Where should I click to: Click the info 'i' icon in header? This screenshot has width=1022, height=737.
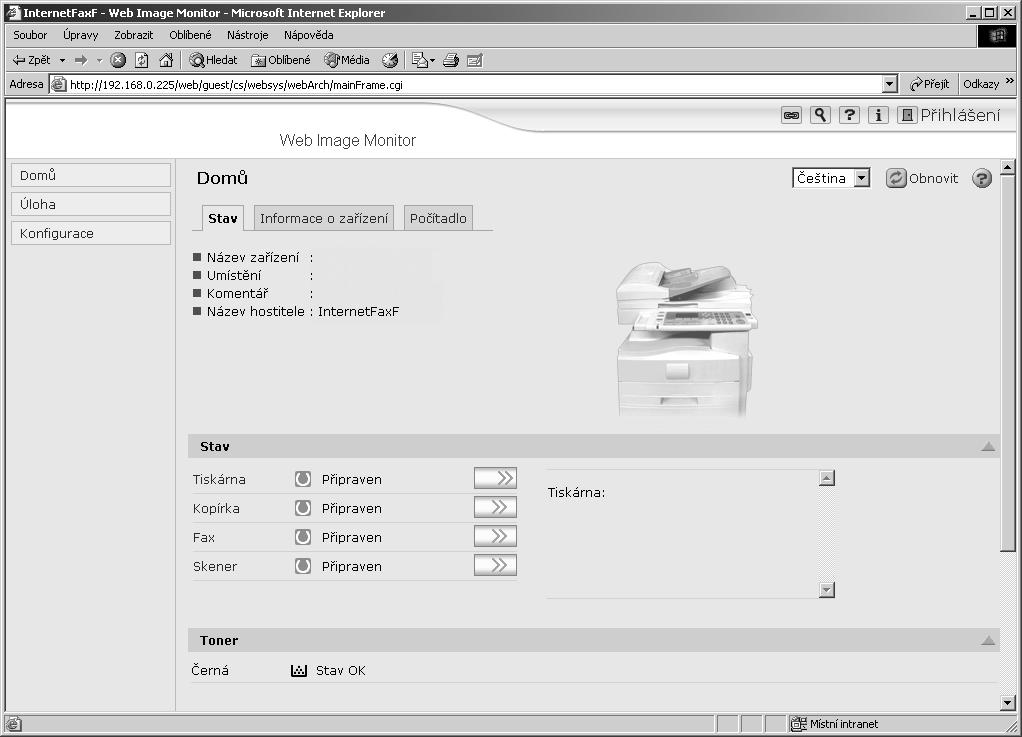click(x=878, y=115)
